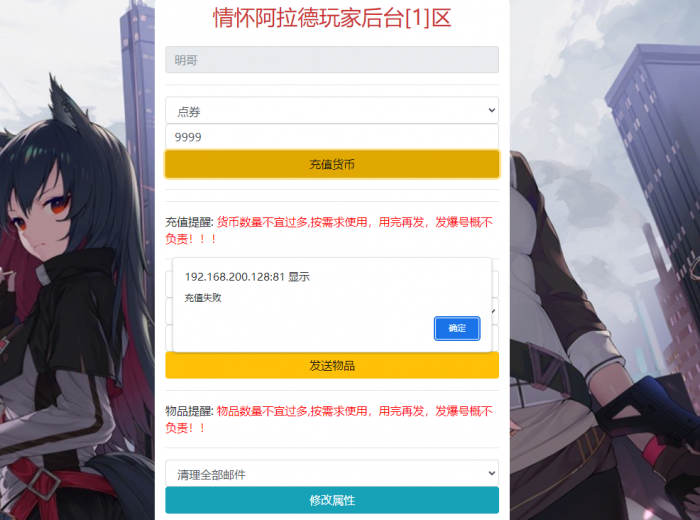Click the 充值失败 message in the alert

coord(203,298)
